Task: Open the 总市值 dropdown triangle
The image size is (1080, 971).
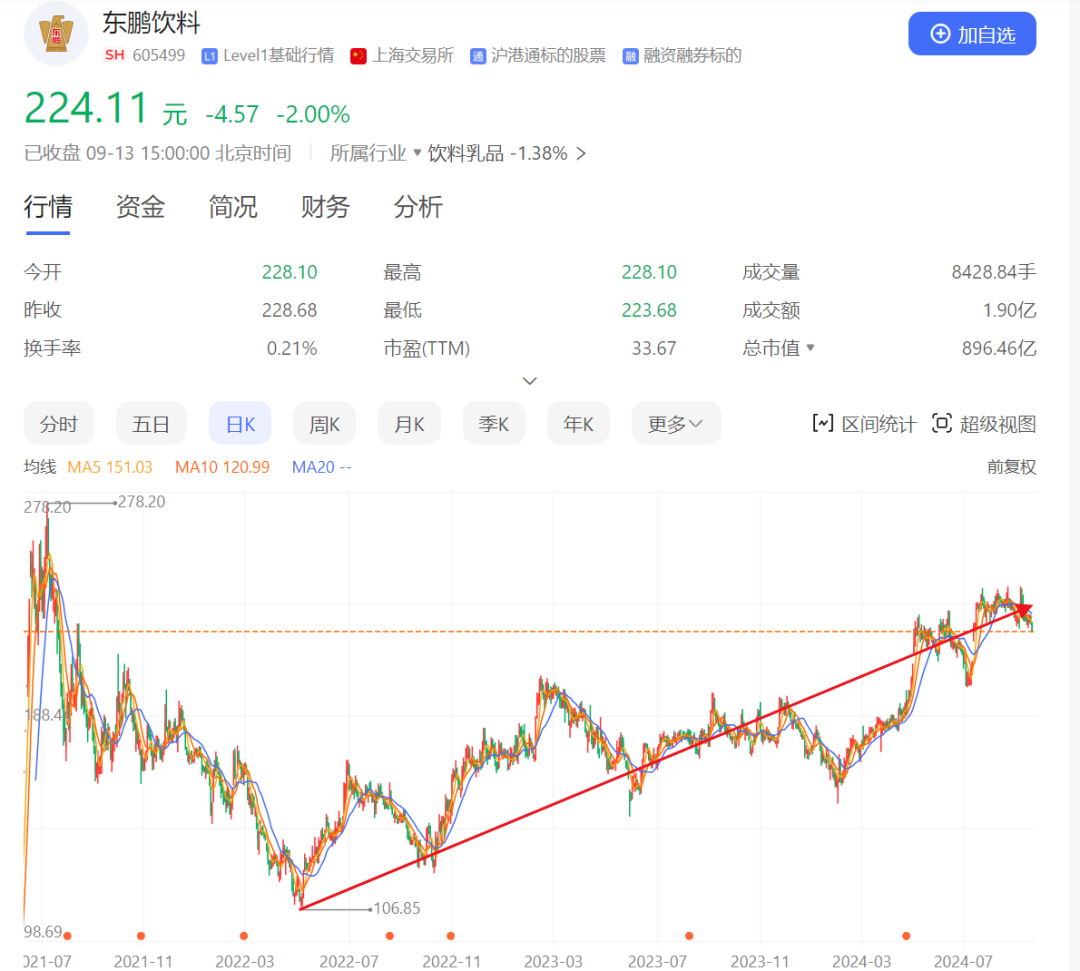Action: 811,347
